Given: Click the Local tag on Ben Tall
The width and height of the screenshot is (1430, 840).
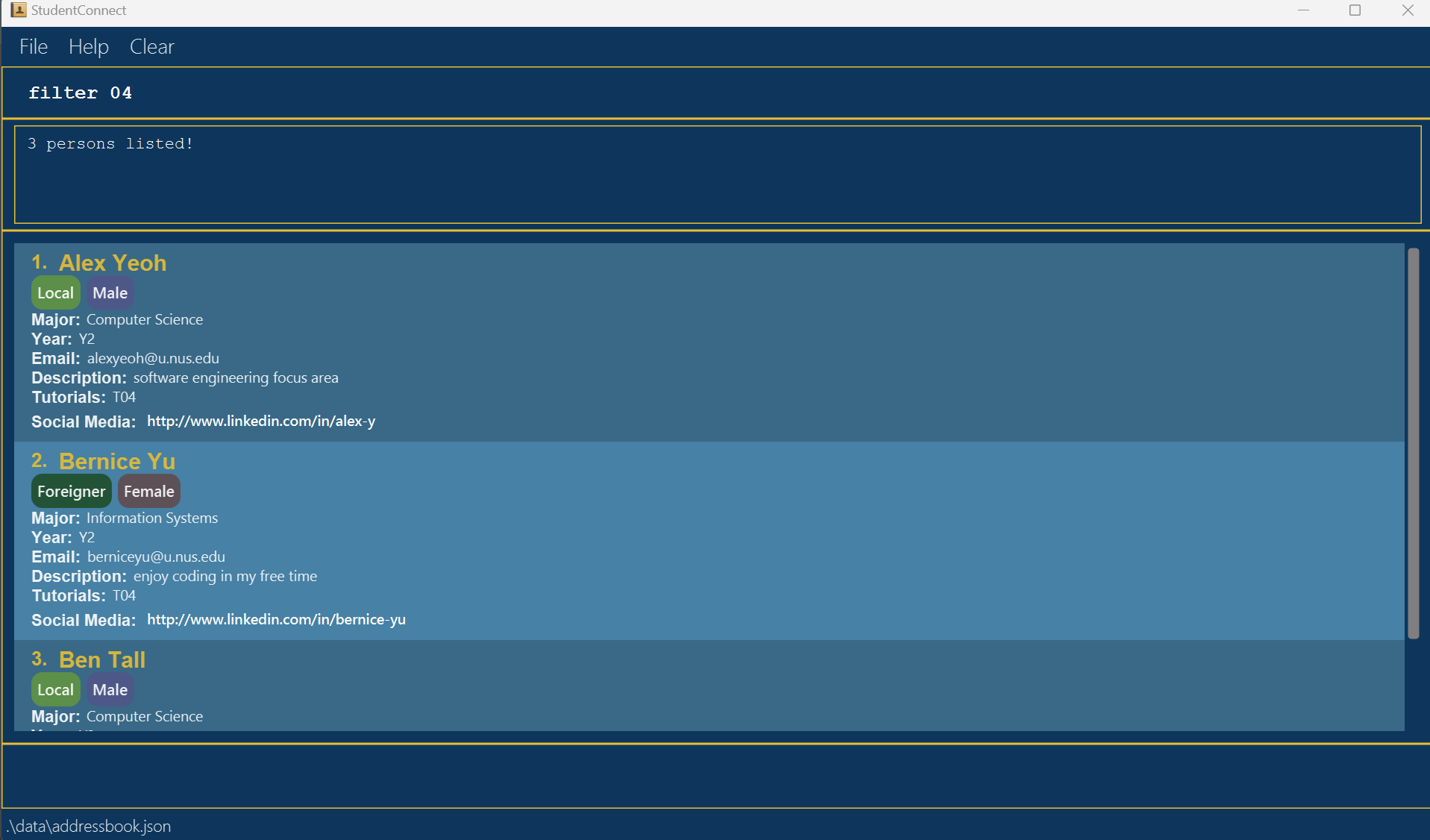Looking at the screenshot, I should pyautogui.click(x=55, y=690).
